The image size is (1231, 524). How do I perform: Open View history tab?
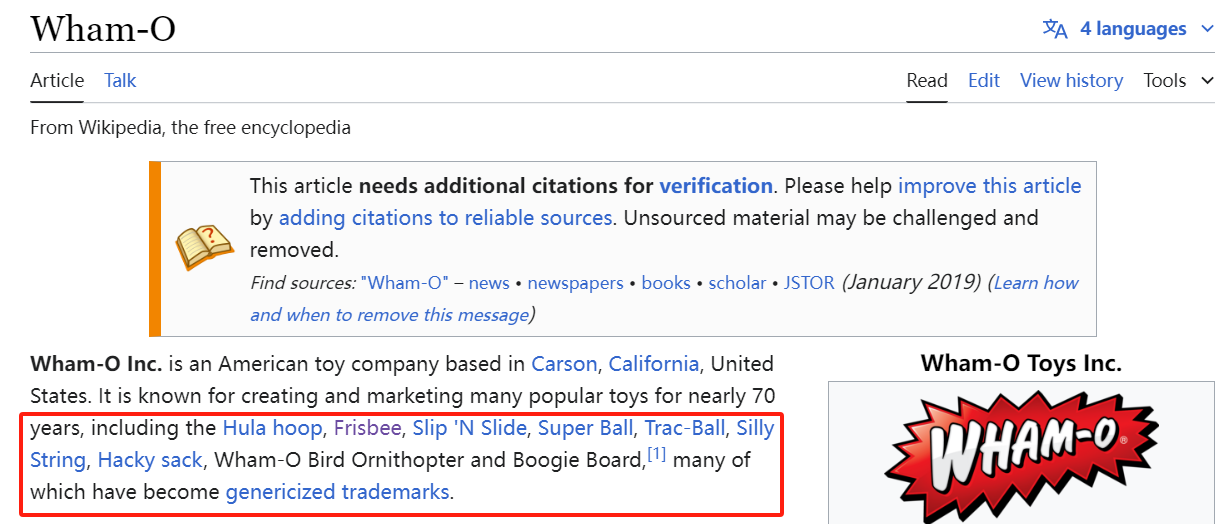pyautogui.click(x=1071, y=80)
